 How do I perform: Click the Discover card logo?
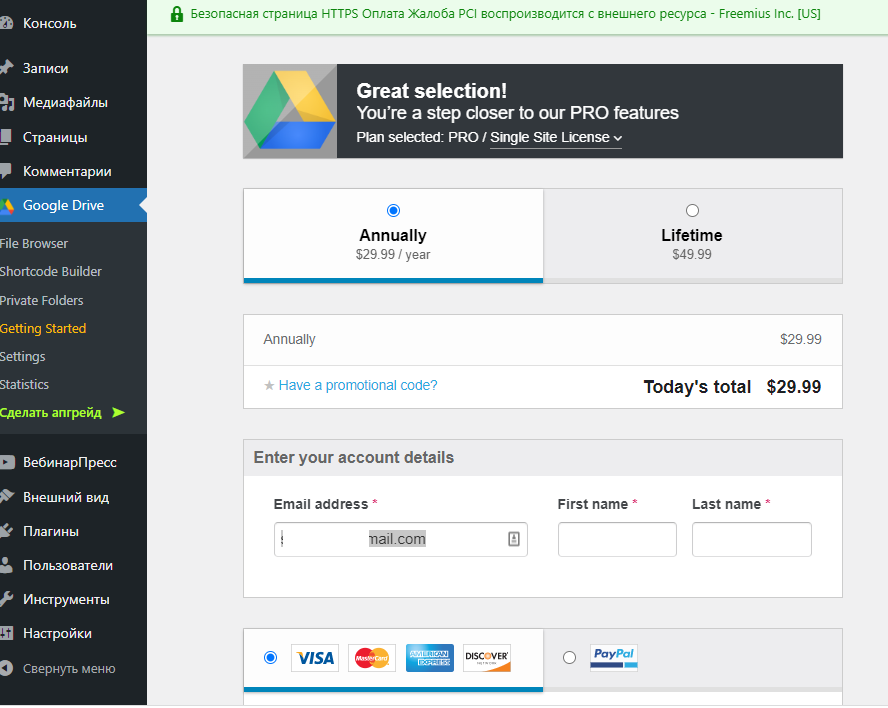487,658
